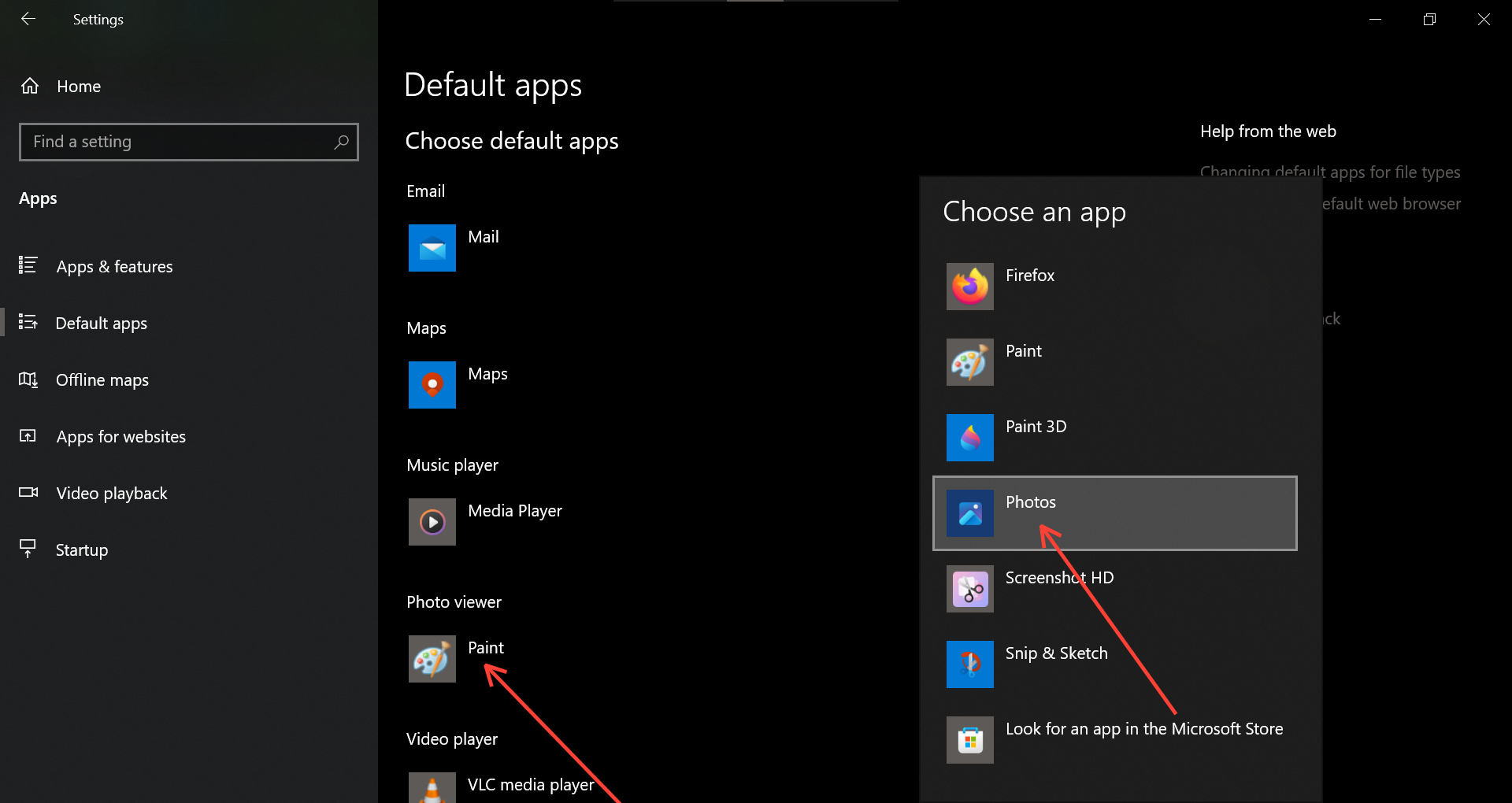Go to Apps for websites

[x=189, y=436]
